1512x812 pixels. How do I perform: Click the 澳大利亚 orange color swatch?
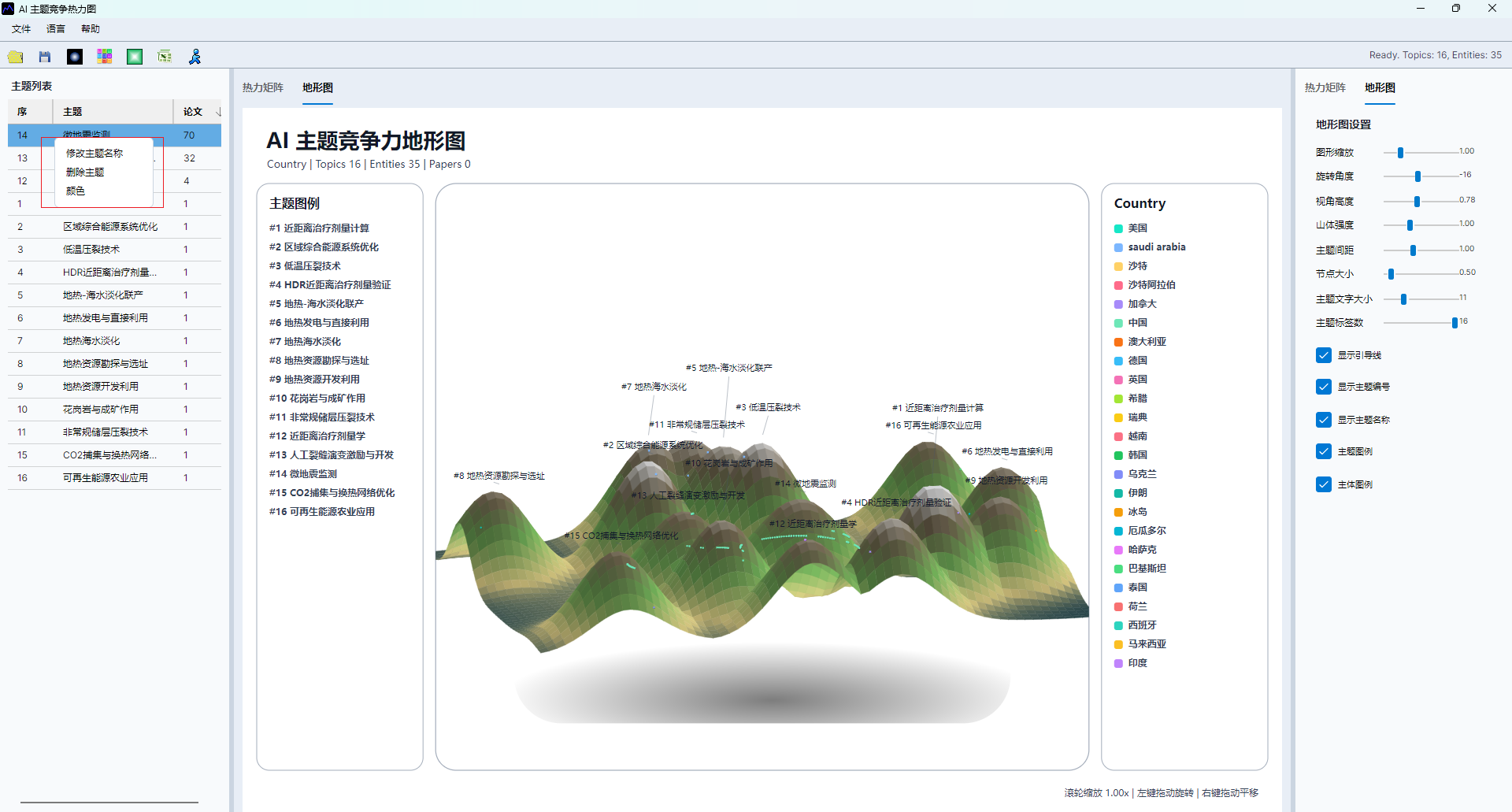[x=1118, y=342]
